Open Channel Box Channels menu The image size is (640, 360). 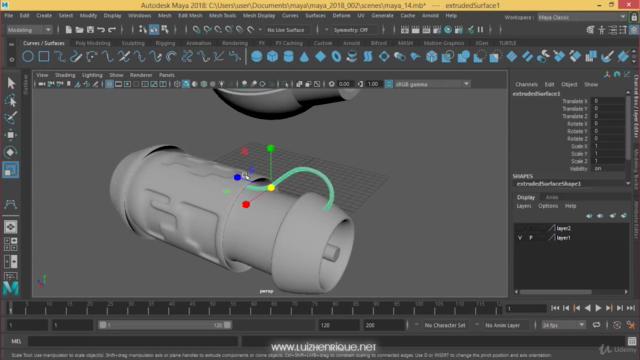[x=526, y=84]
